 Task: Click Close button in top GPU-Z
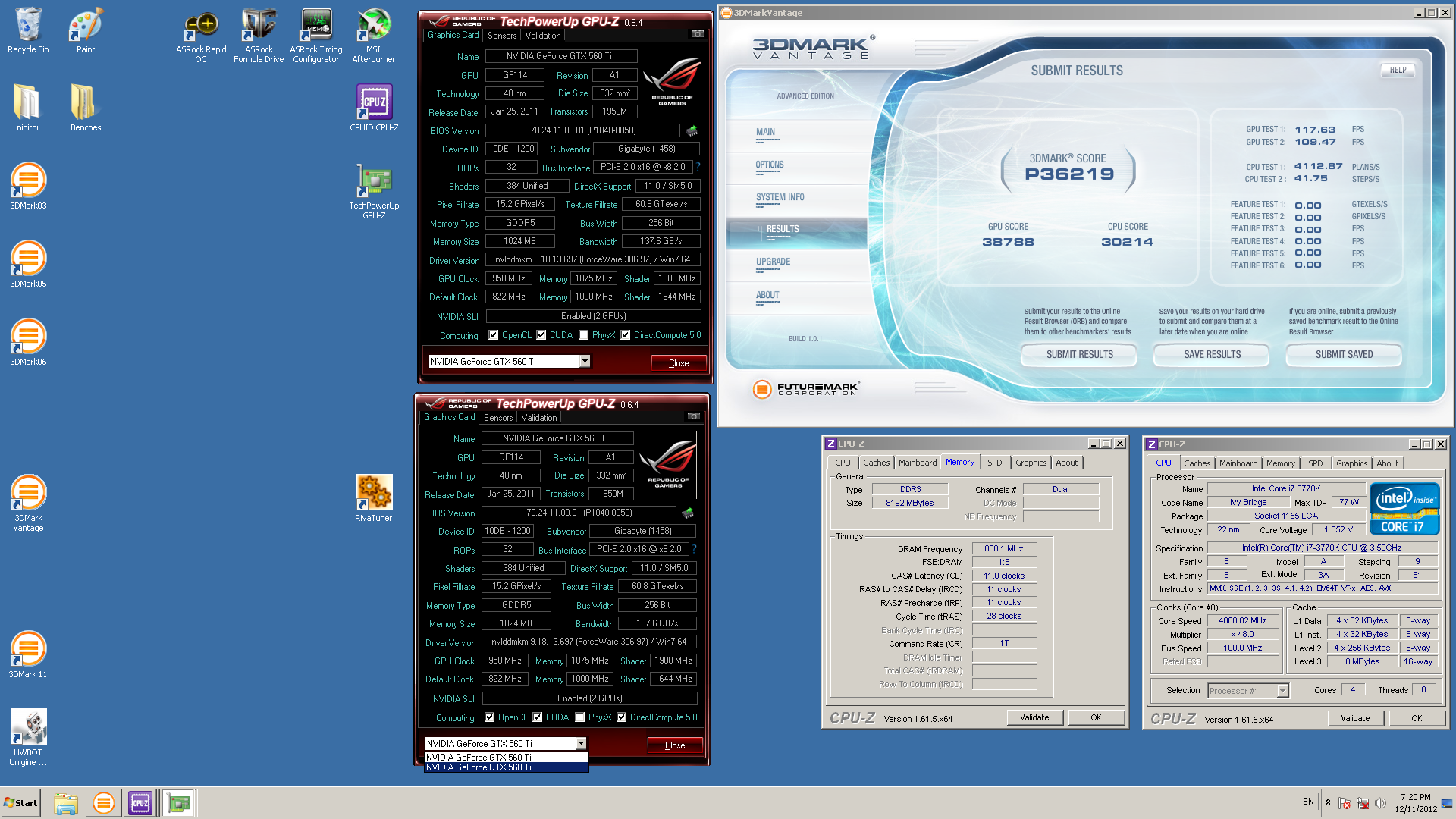click(679, 363)
